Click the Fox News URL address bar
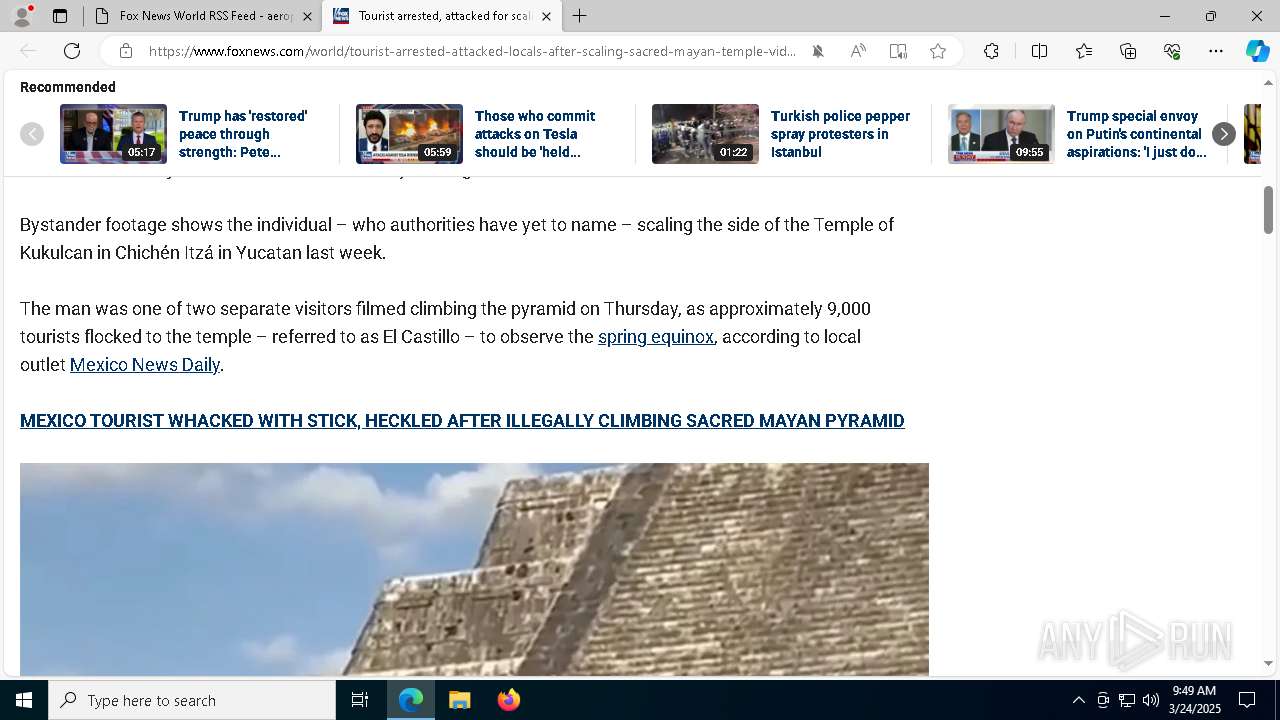Viewport: 1280px width, 720px height. [472, 51]
